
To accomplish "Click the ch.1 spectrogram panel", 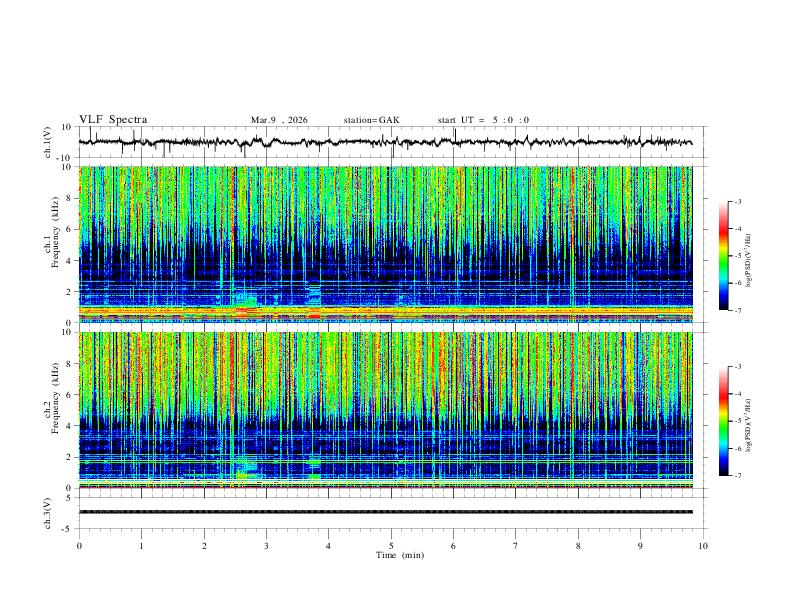I will pyautogui.click(x=386, y=244).
